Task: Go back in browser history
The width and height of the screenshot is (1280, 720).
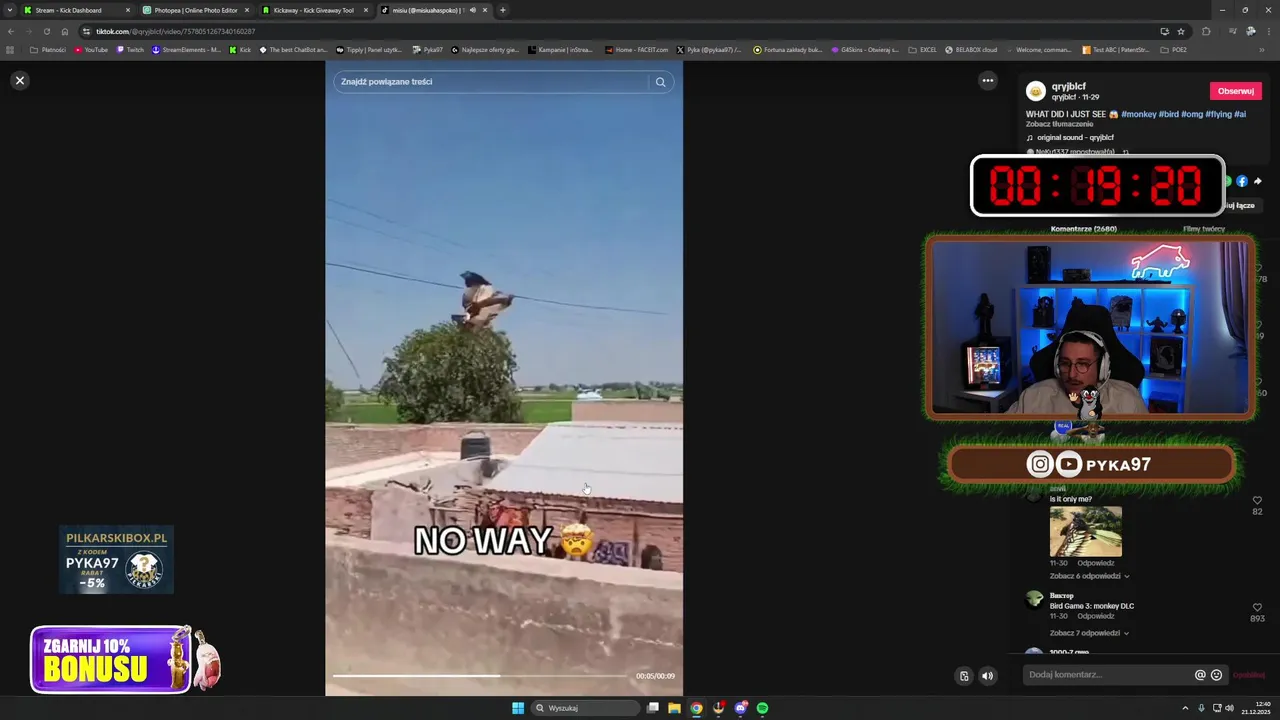Action: 11,31
